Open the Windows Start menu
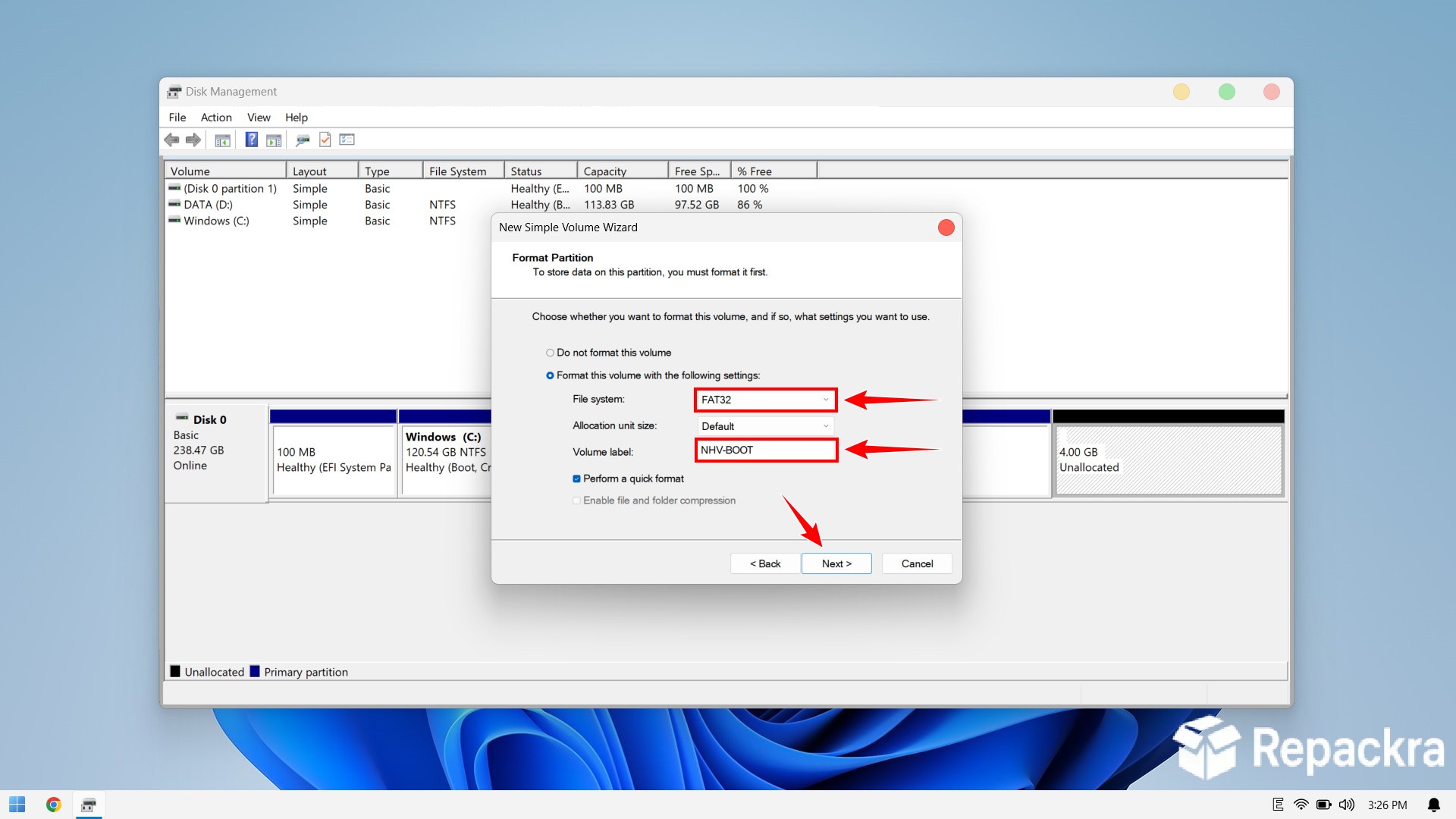 pos(17,805)
